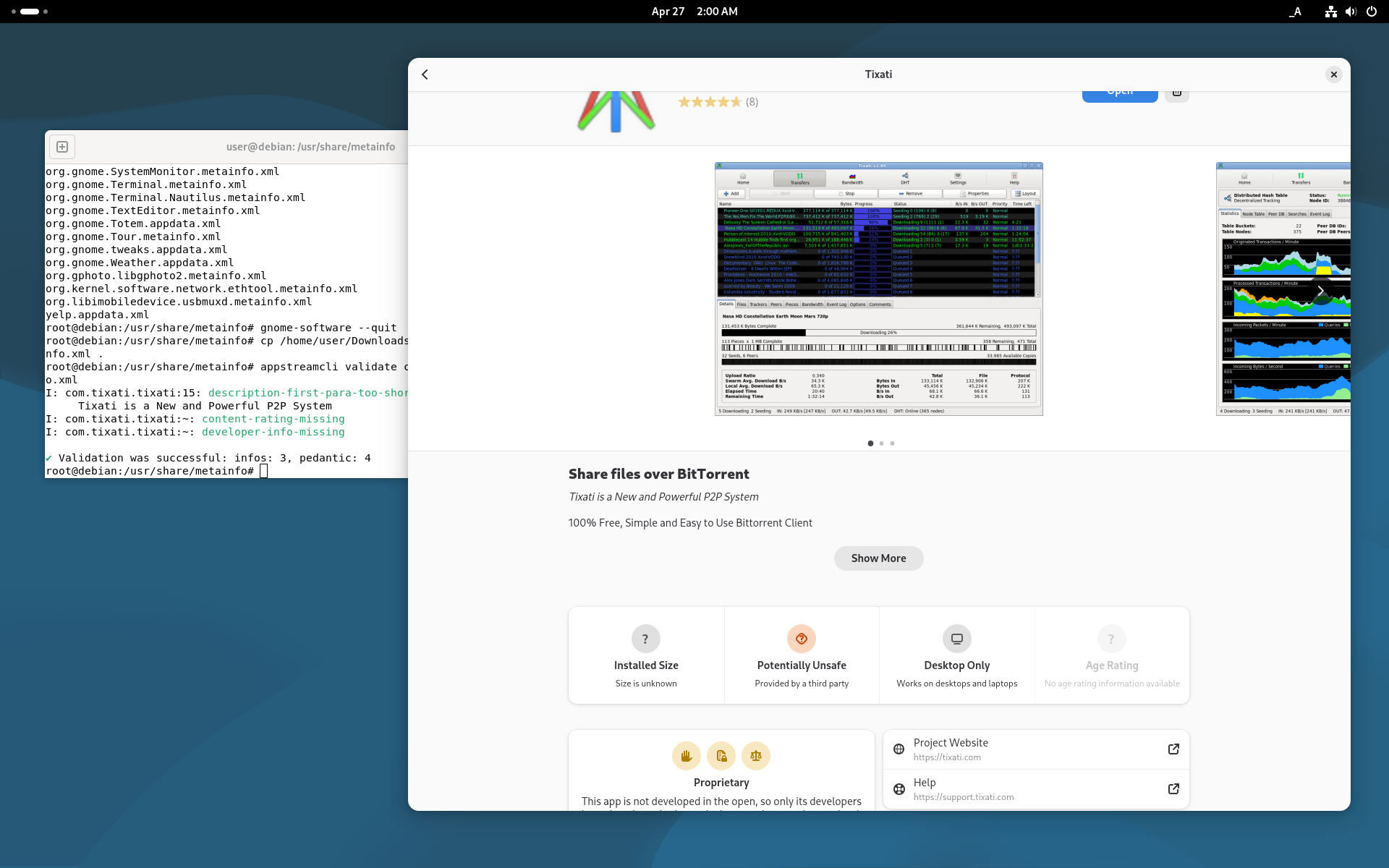Click the uninstall trash icon button
This screenshot has height=868, width=1389.
pos(1177,95)
